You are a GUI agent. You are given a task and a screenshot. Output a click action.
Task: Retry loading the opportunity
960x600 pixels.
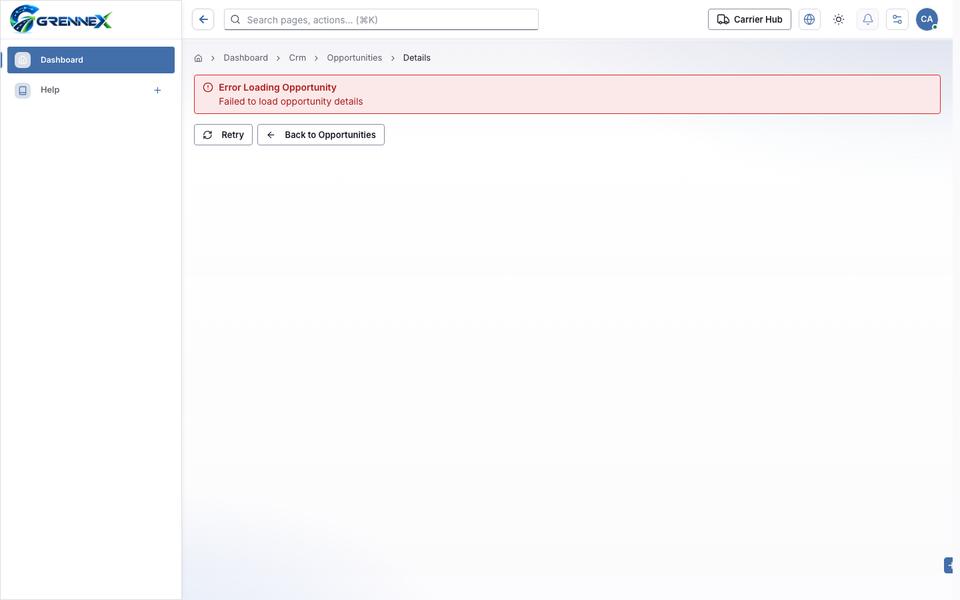(x=223, y=135)
